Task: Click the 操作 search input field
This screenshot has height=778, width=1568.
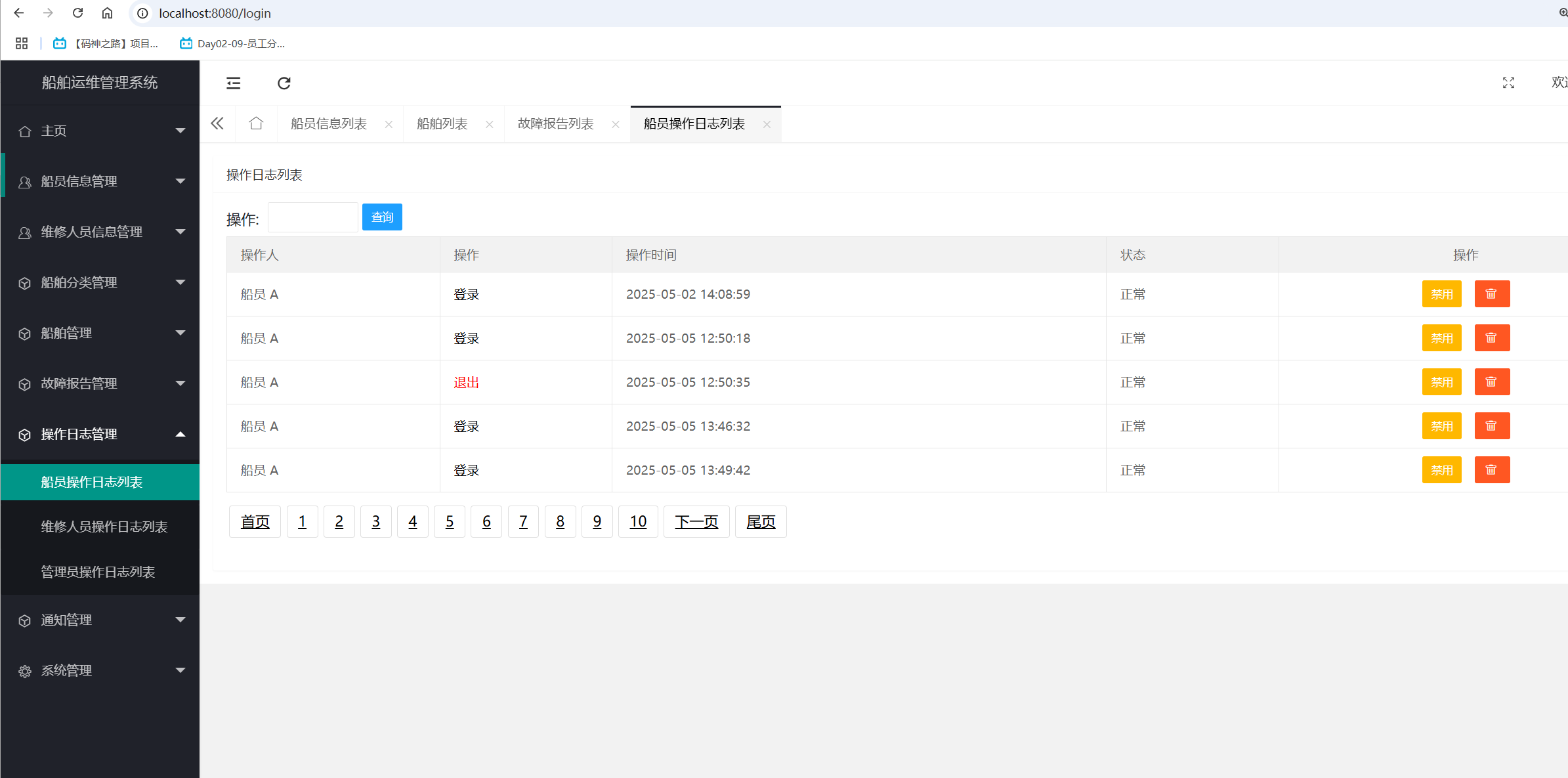Action: coord(312,217)
